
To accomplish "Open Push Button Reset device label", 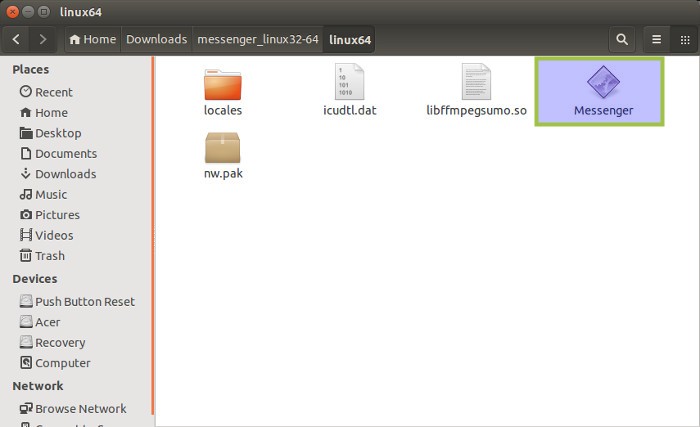I will pos(85,301).
